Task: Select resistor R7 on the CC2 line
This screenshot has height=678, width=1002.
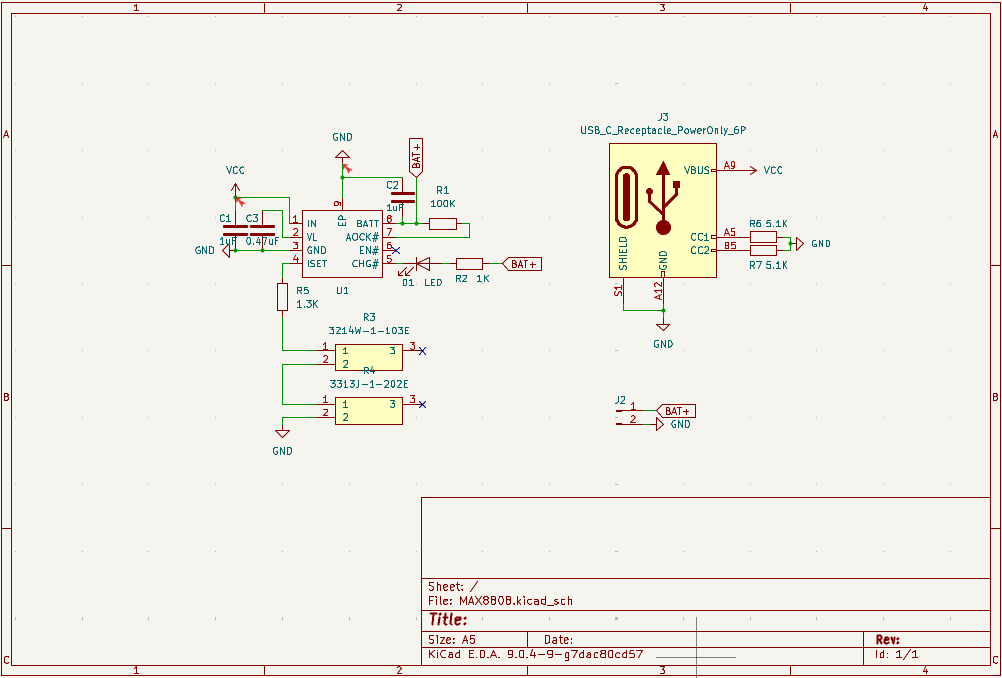Action: [763, 250]
